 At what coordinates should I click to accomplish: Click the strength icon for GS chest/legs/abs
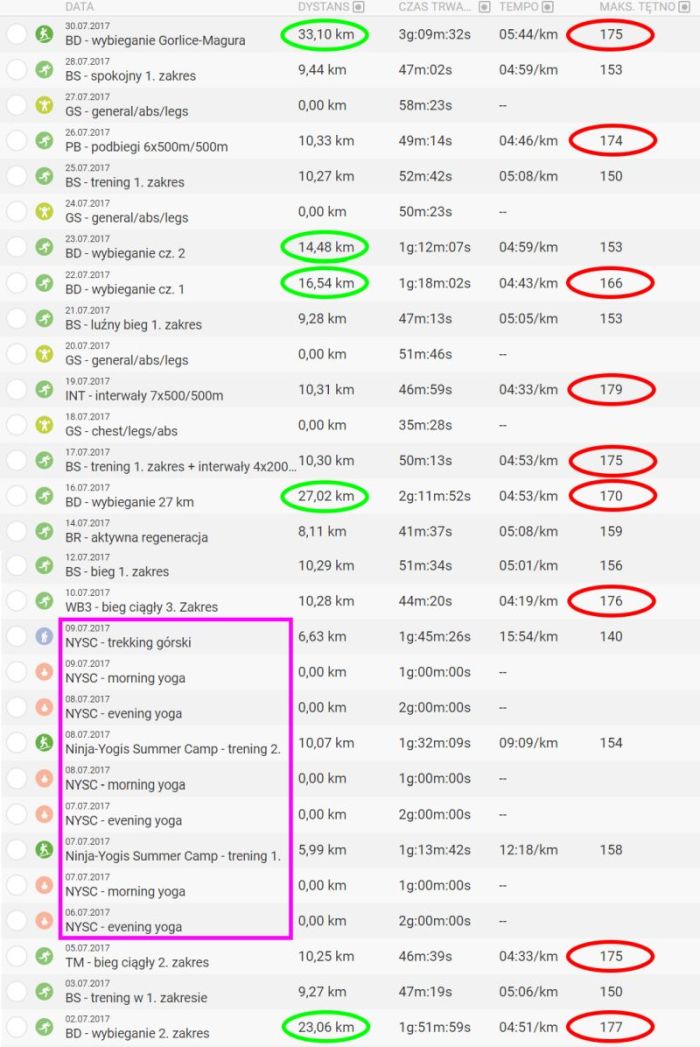pyautogui.click(x=44, y=425)
